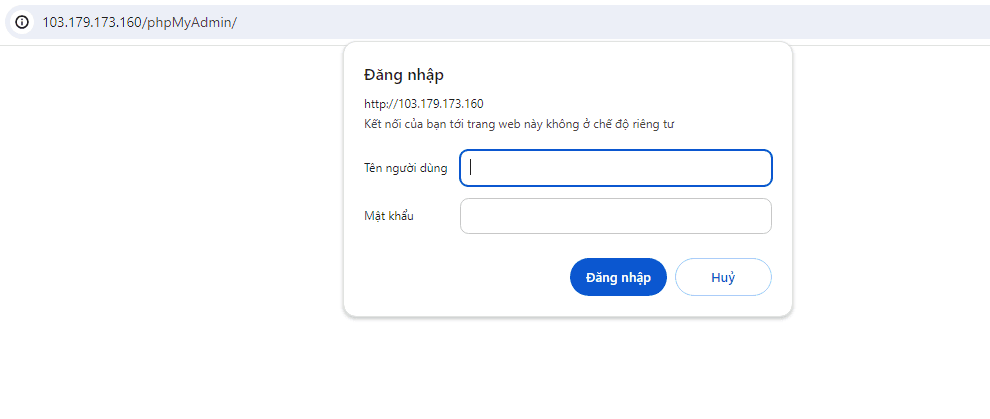Image resolution: width=990 pixels, height=419 pixels.
Task: Open the site information icon in address bar
Action: [22, 22]
